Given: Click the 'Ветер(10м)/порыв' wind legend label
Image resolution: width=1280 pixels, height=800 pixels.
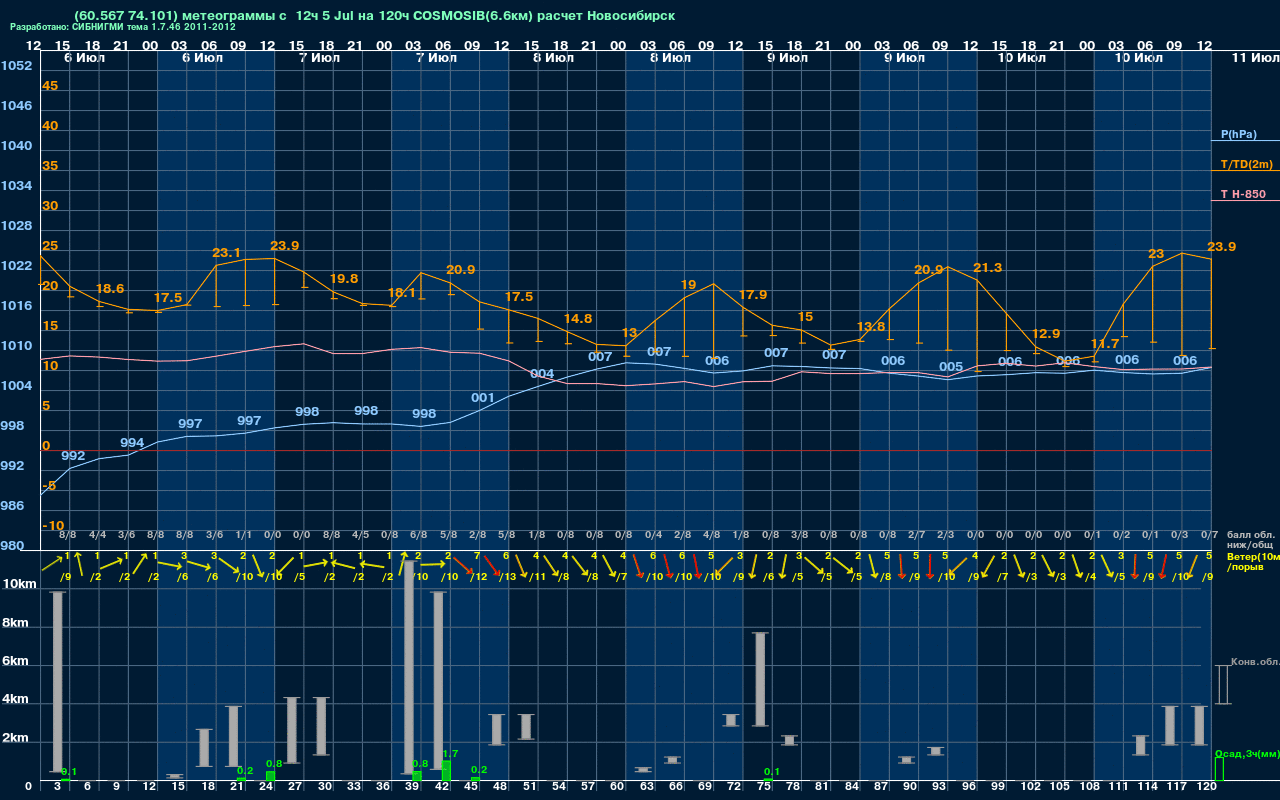Looking at the screenshot, I should (1253, 561).
